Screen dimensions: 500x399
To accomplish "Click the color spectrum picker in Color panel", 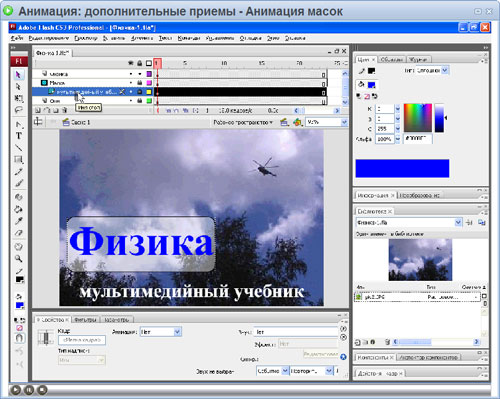I will (418, 118).
